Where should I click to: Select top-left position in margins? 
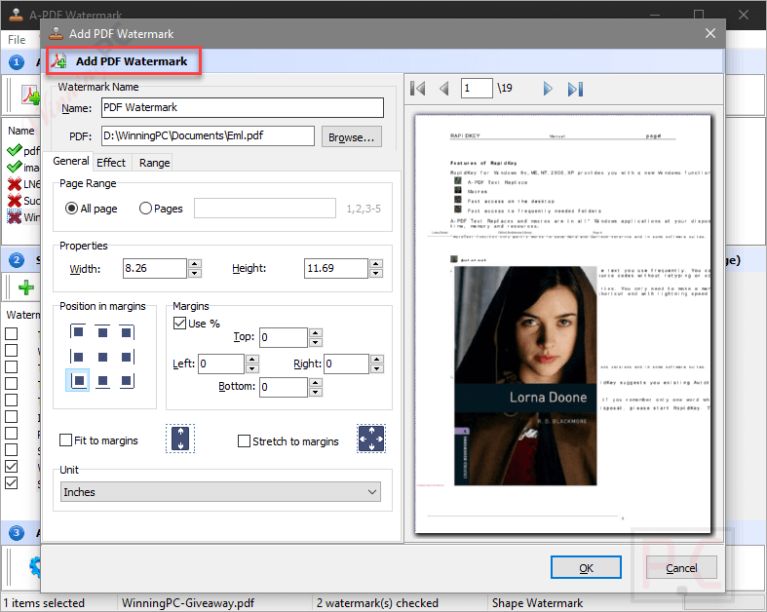point(78,332)
